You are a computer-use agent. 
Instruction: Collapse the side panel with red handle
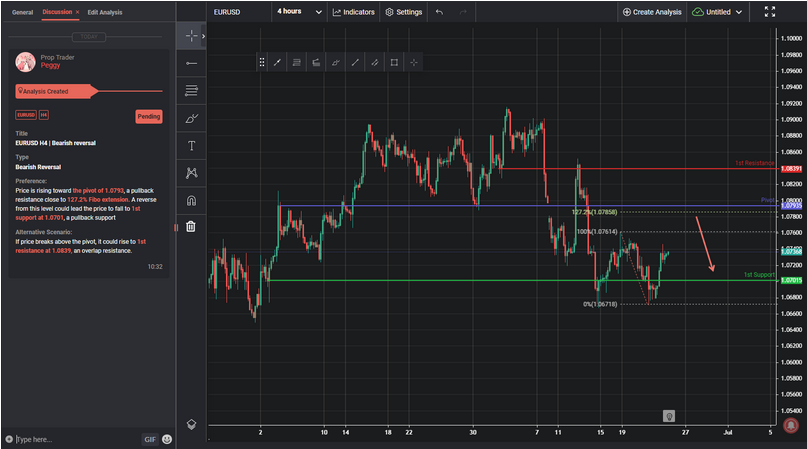tap(176, 228)
